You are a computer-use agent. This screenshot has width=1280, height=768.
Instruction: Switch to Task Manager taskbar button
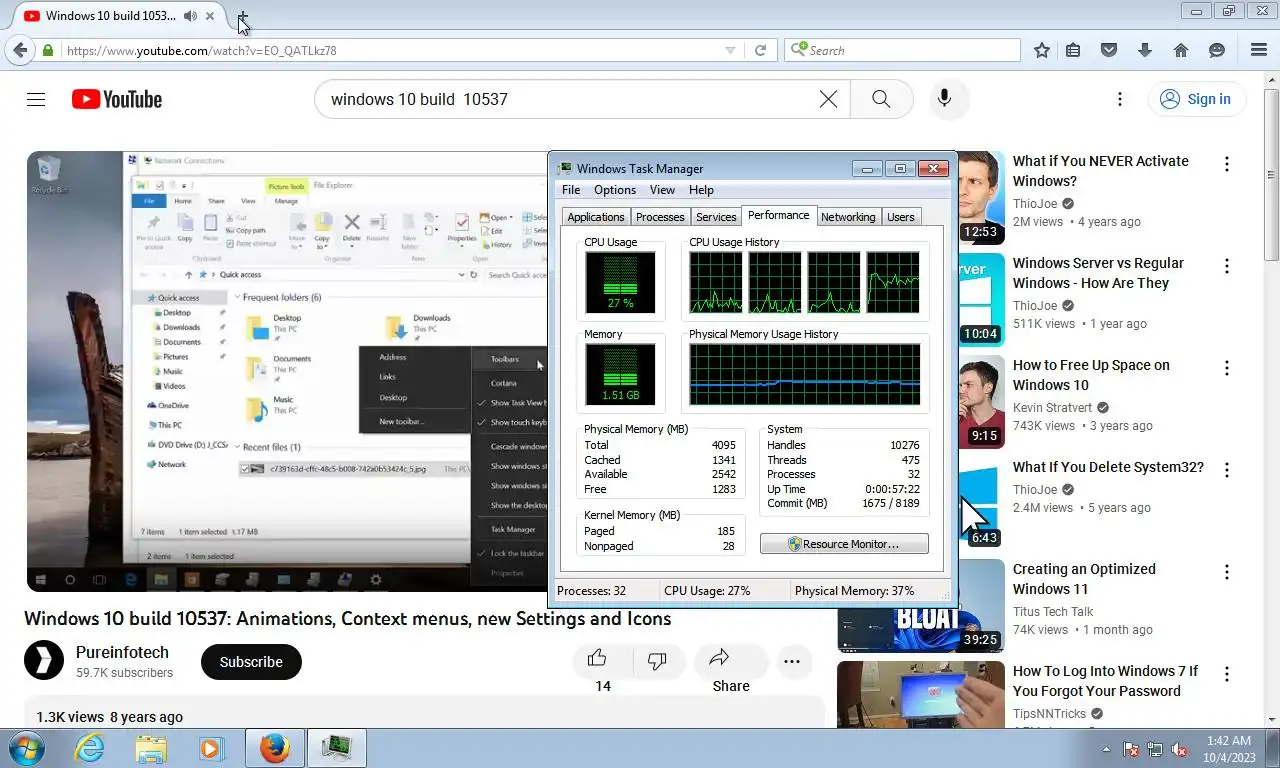click(x=336, y=748)
